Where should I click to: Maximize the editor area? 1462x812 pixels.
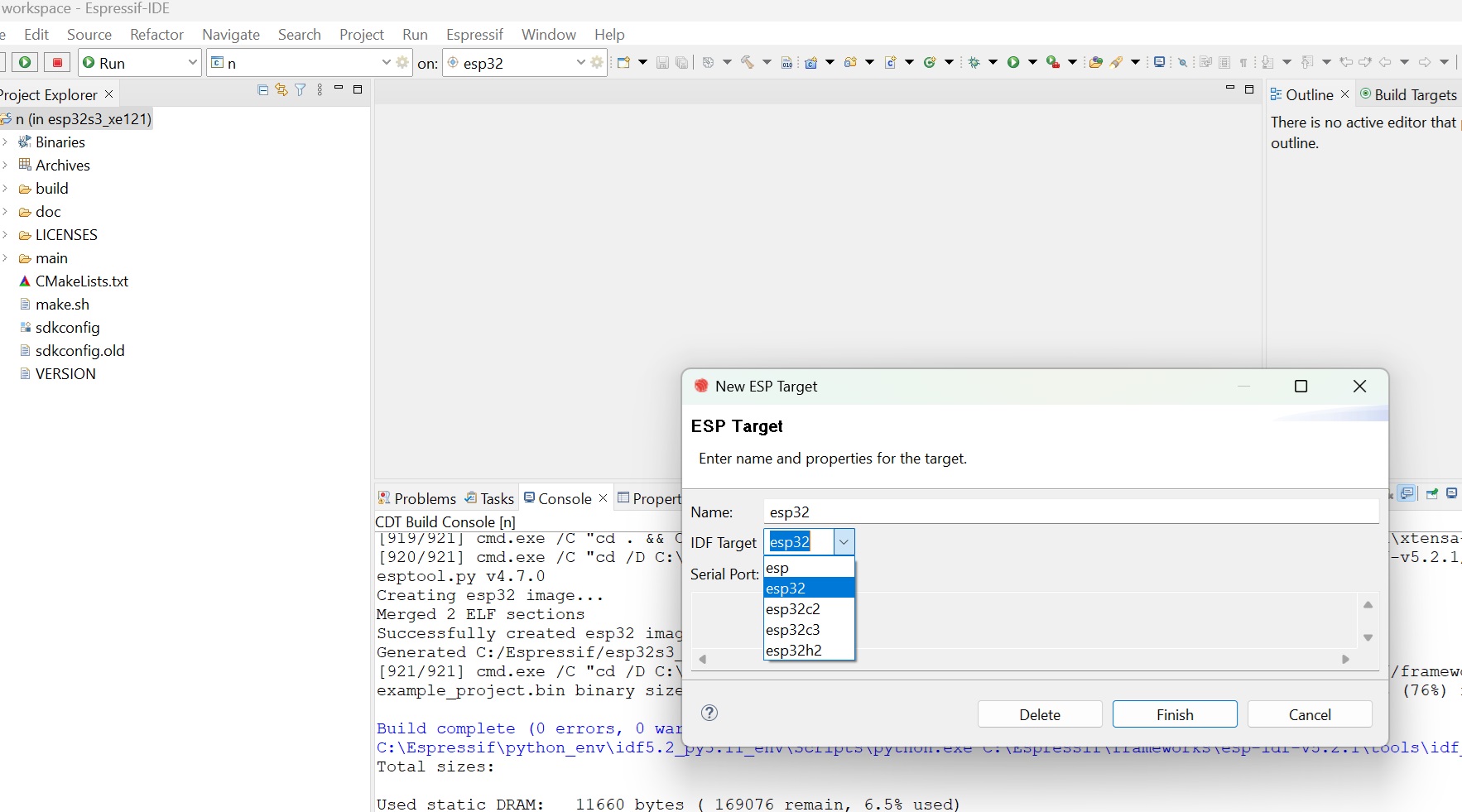click(x=1249, y=89)
